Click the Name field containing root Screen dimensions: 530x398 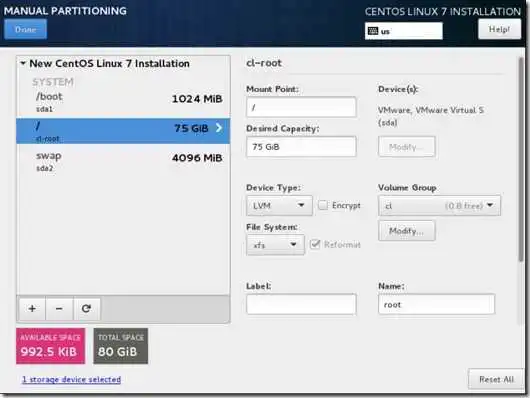[436, 304]
